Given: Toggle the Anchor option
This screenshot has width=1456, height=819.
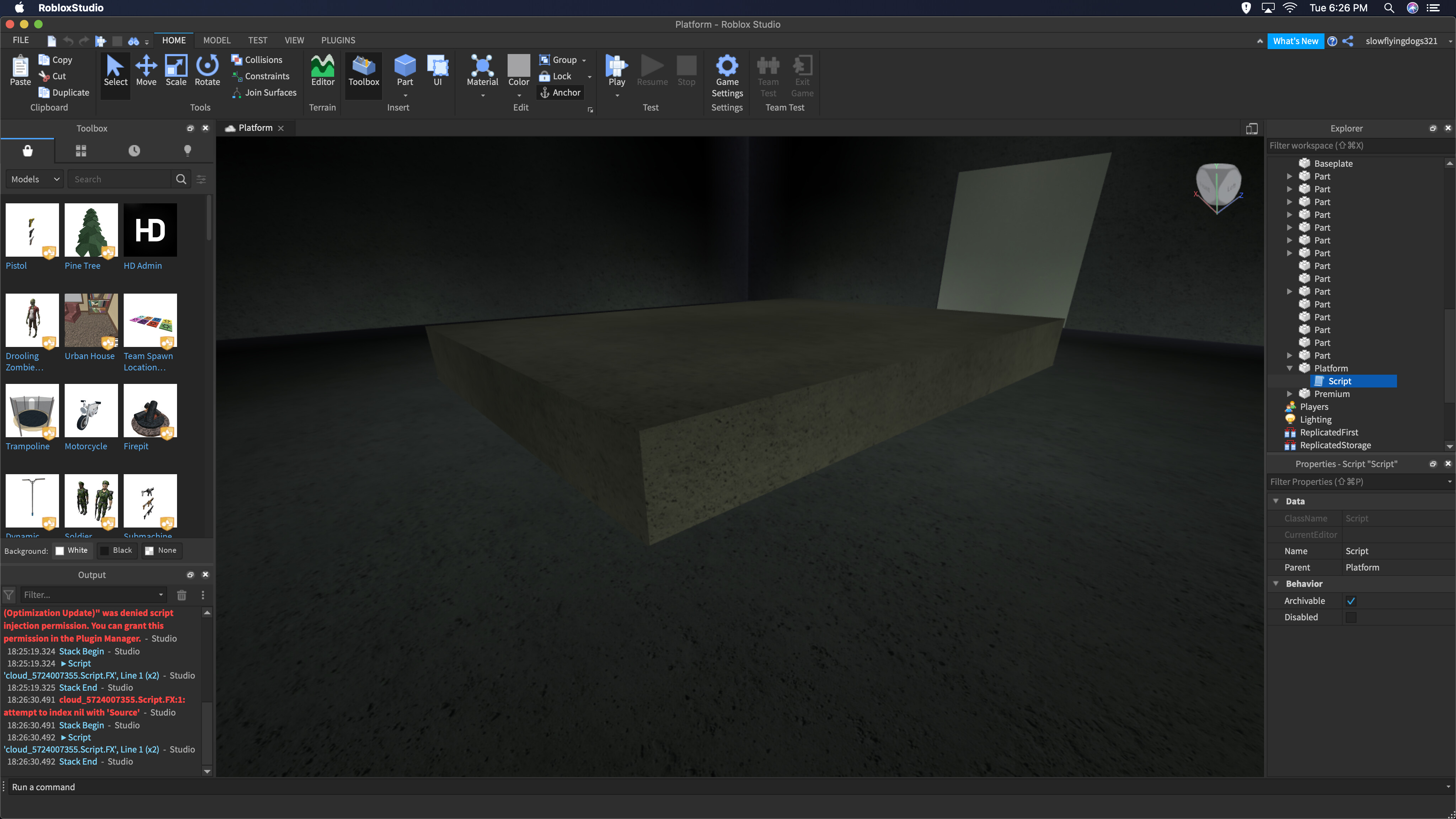Looking at the screenshot, I should (x=560, y=92).
